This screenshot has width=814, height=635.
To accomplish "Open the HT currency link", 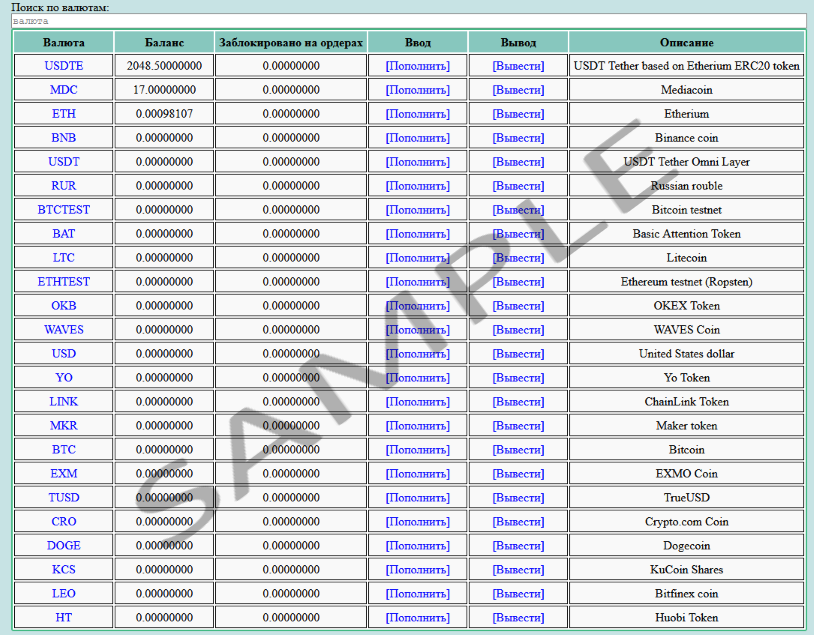I will click(x=63, y=617).
